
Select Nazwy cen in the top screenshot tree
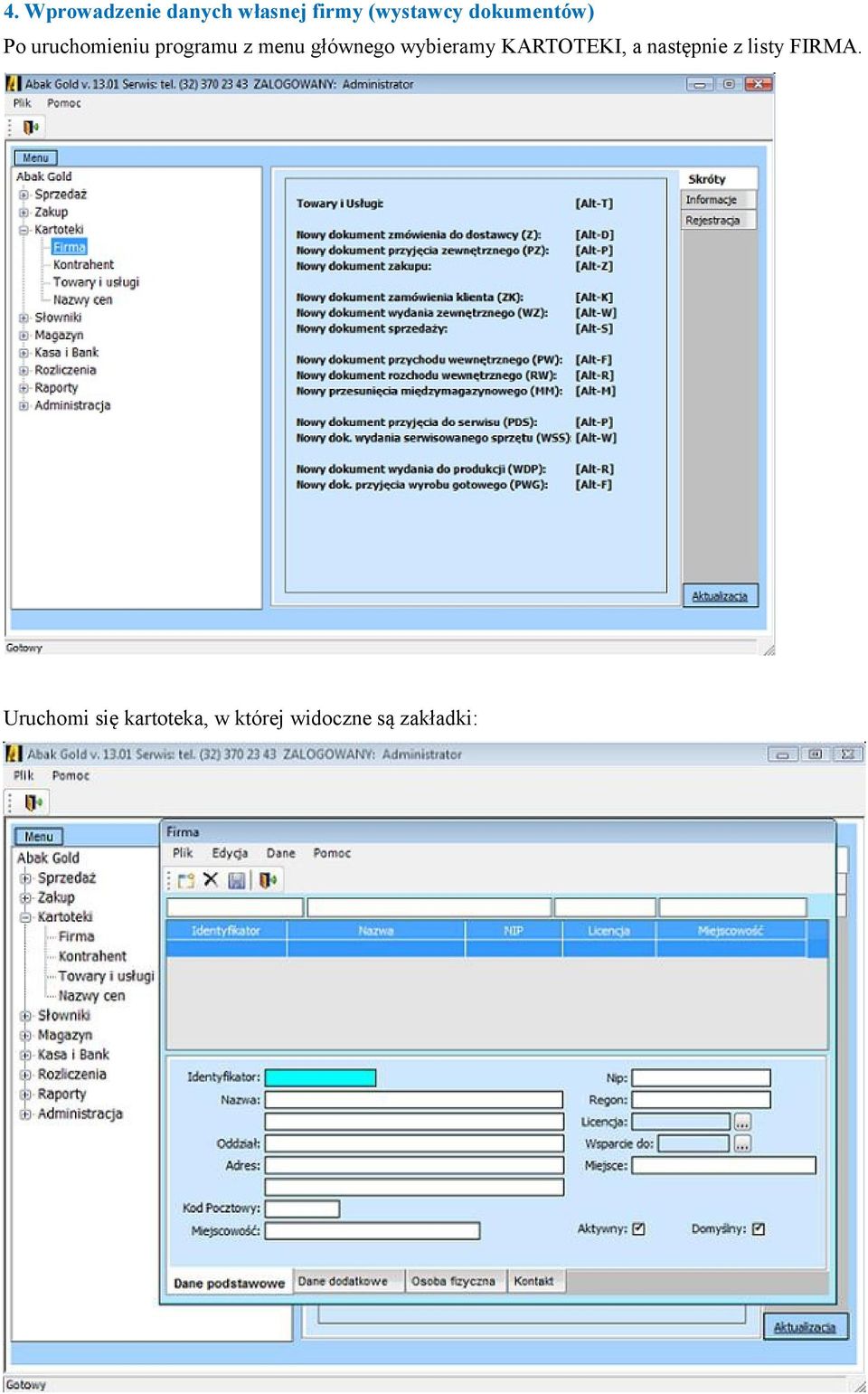click(x=82, y=300)
